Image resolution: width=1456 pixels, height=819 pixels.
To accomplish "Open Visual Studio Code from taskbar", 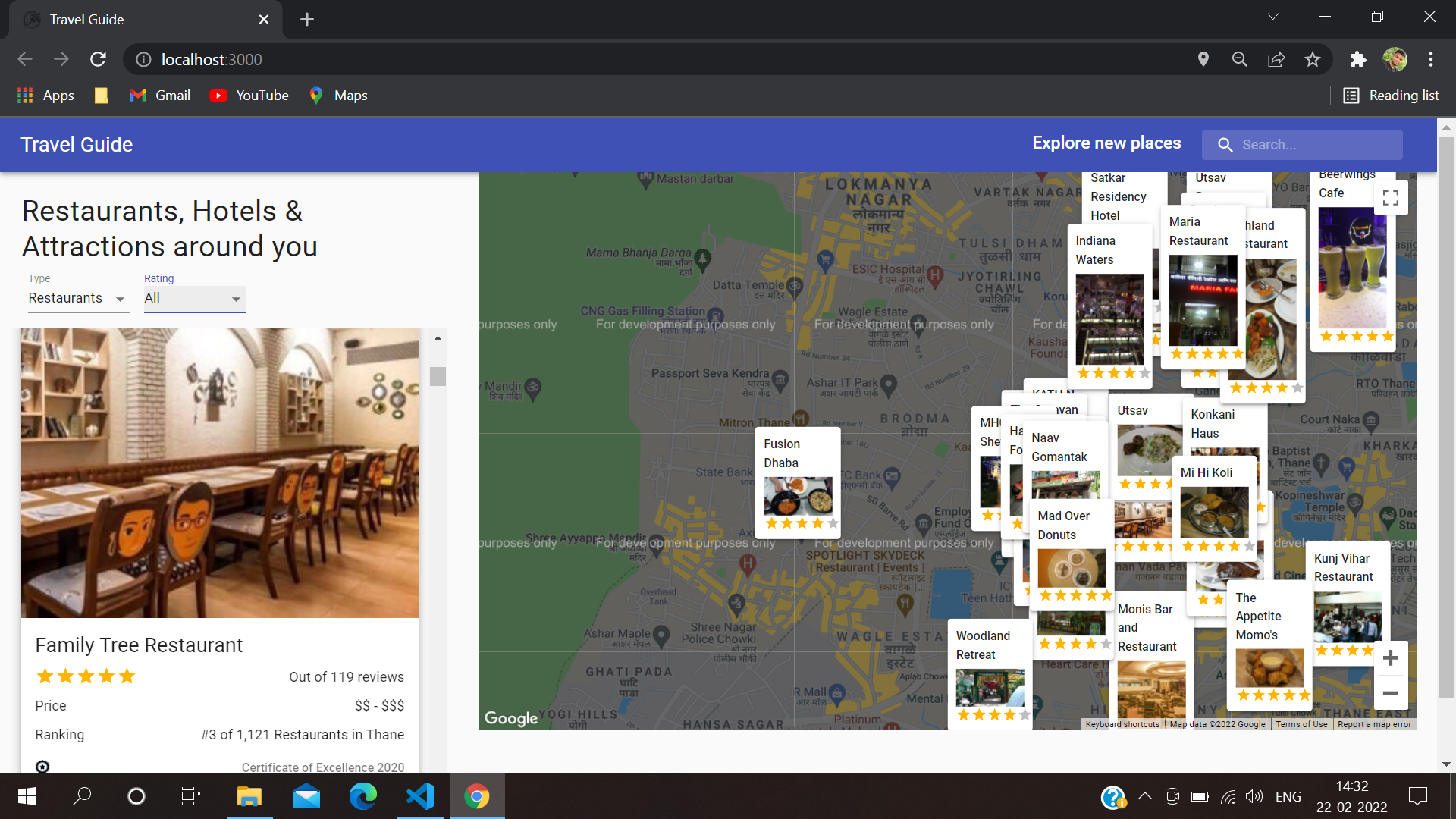I will [x=420, y=796].
